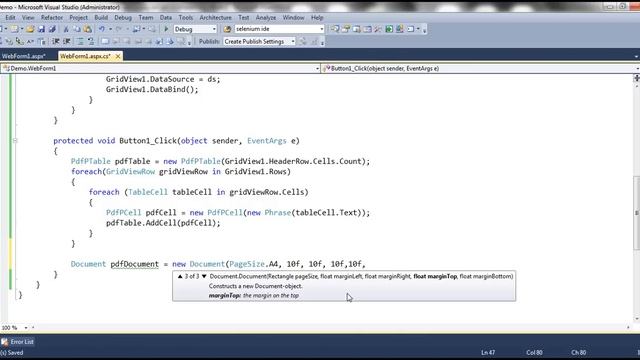Click the Add New Item toolbar icon
This screenshot has height=360, width=640.
(x=15, y=29)
